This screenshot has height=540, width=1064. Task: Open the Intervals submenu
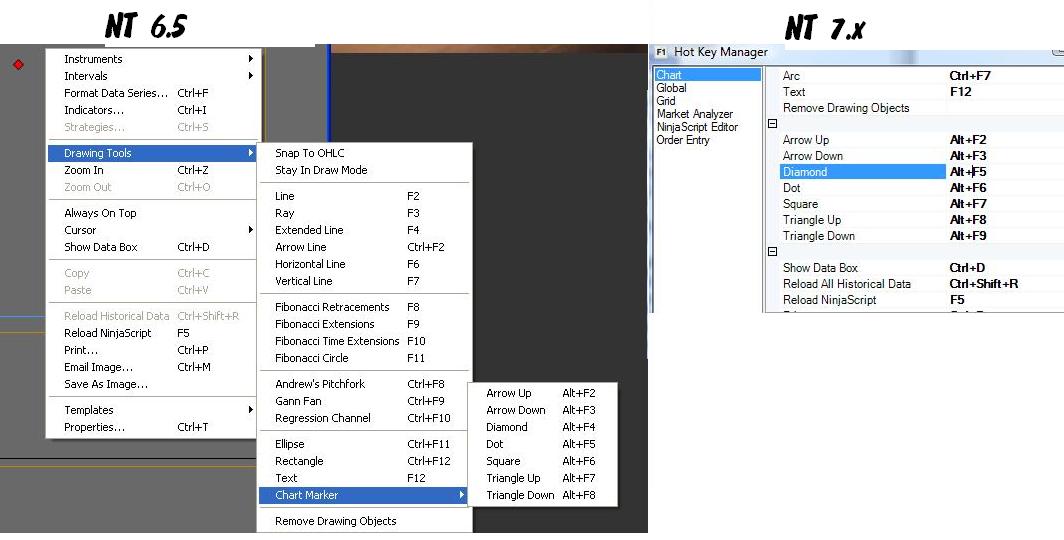click(x=155, y=76)
